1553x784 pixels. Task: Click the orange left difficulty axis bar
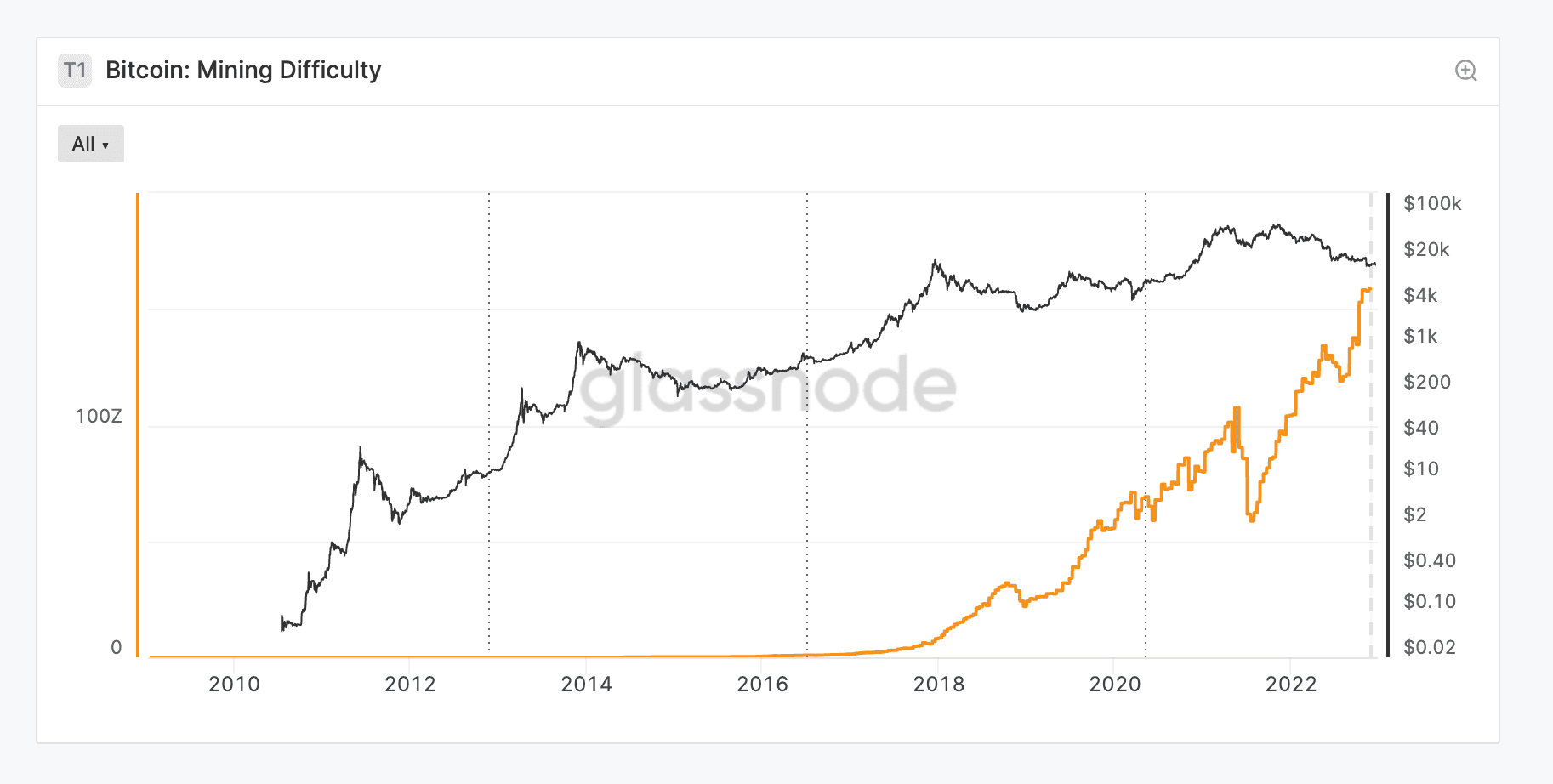click(138, 425)
